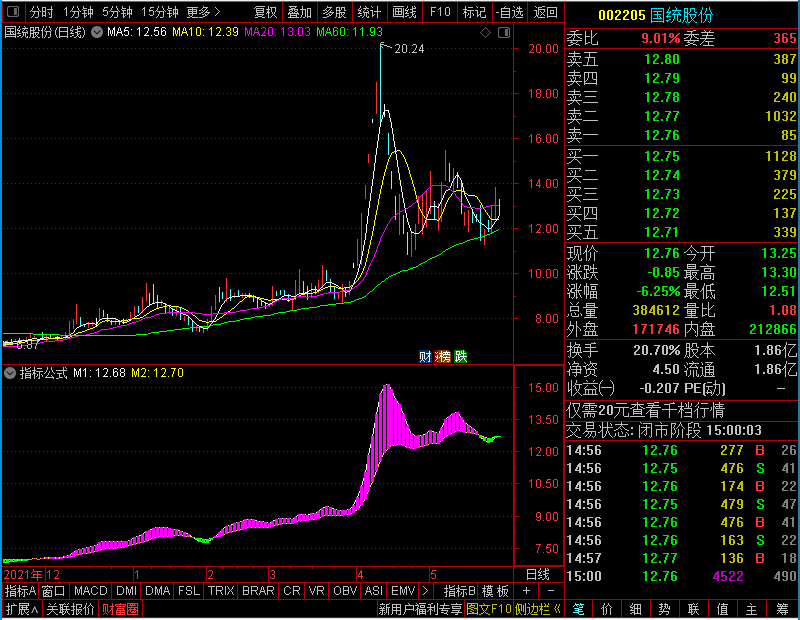The width and height of the screenshot is (800, 620).
Task: Select the 价 price tab
Action: tap(607, 609)
